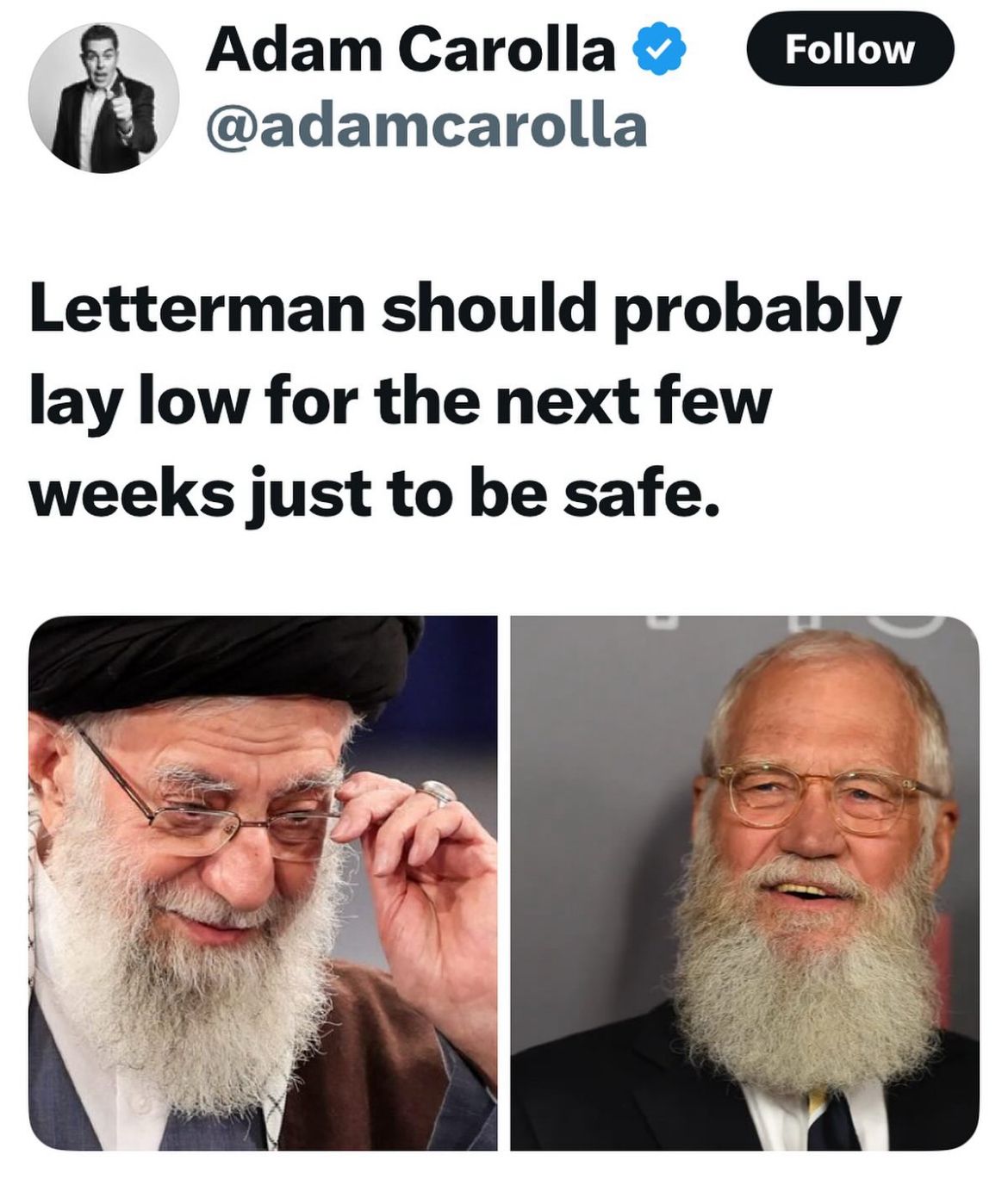Click the phrase 'next few weeks' in tweet

pos(401,449)
